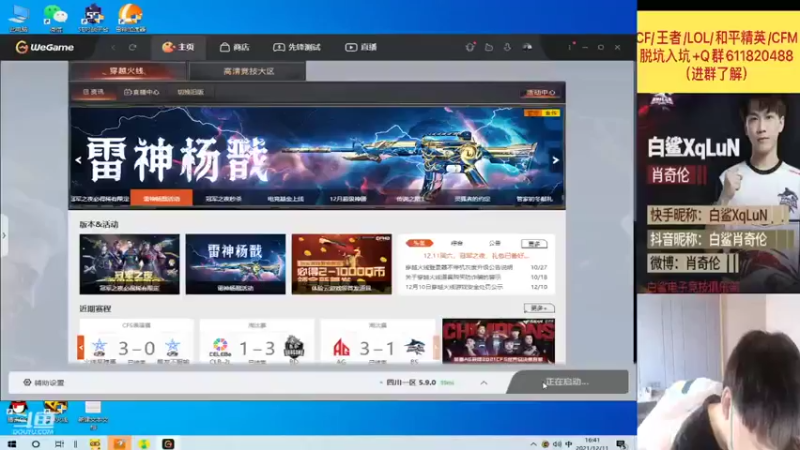Open the news item dated 12/10
The image size is (800, 450).
click(476, 287)
